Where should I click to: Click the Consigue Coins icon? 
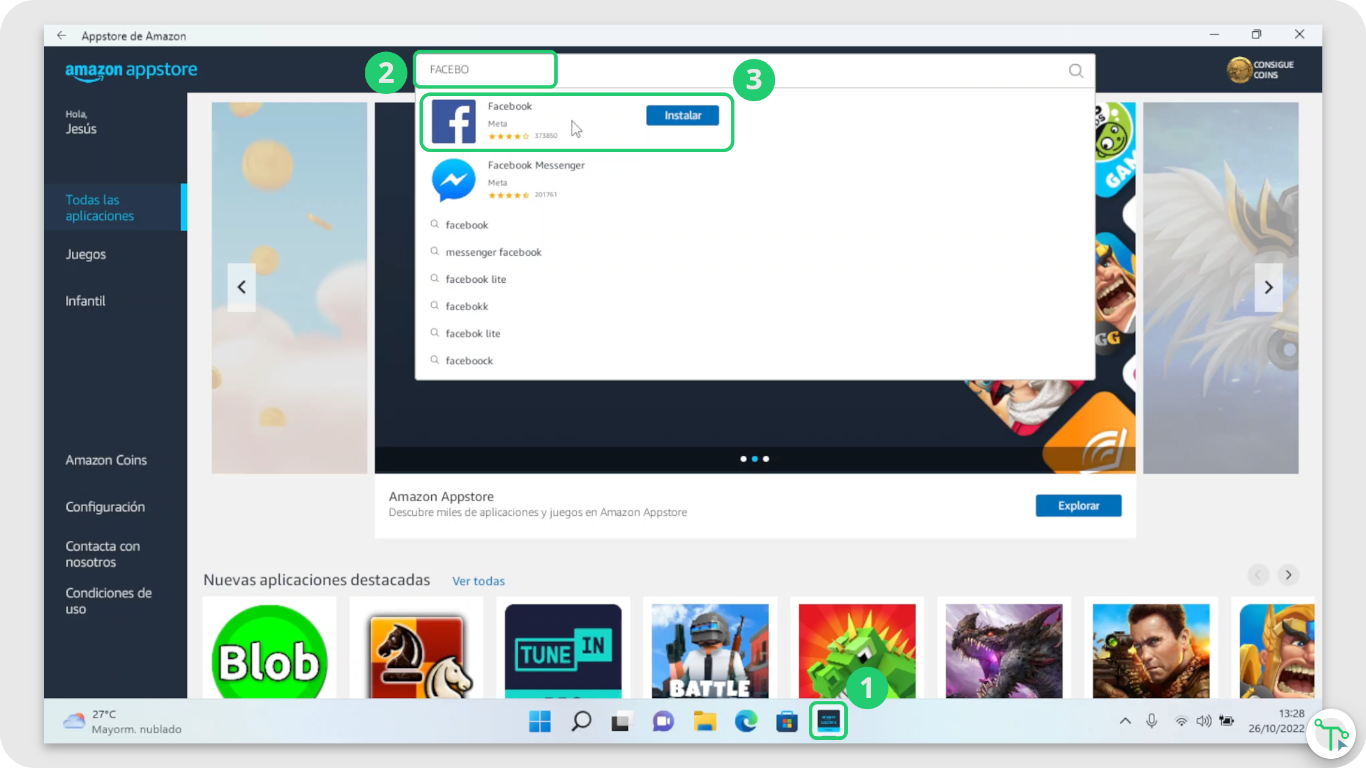(x=1240, y=70)
